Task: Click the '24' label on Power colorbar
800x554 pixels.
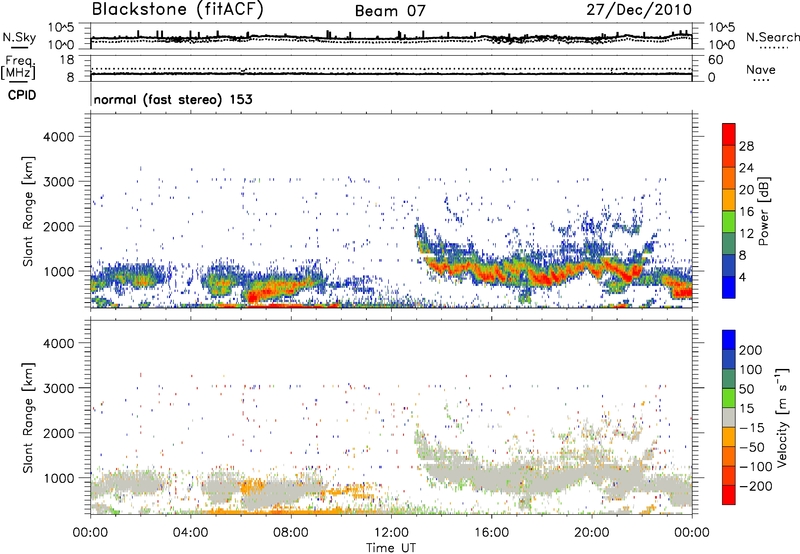Action: tap(746, 168)
